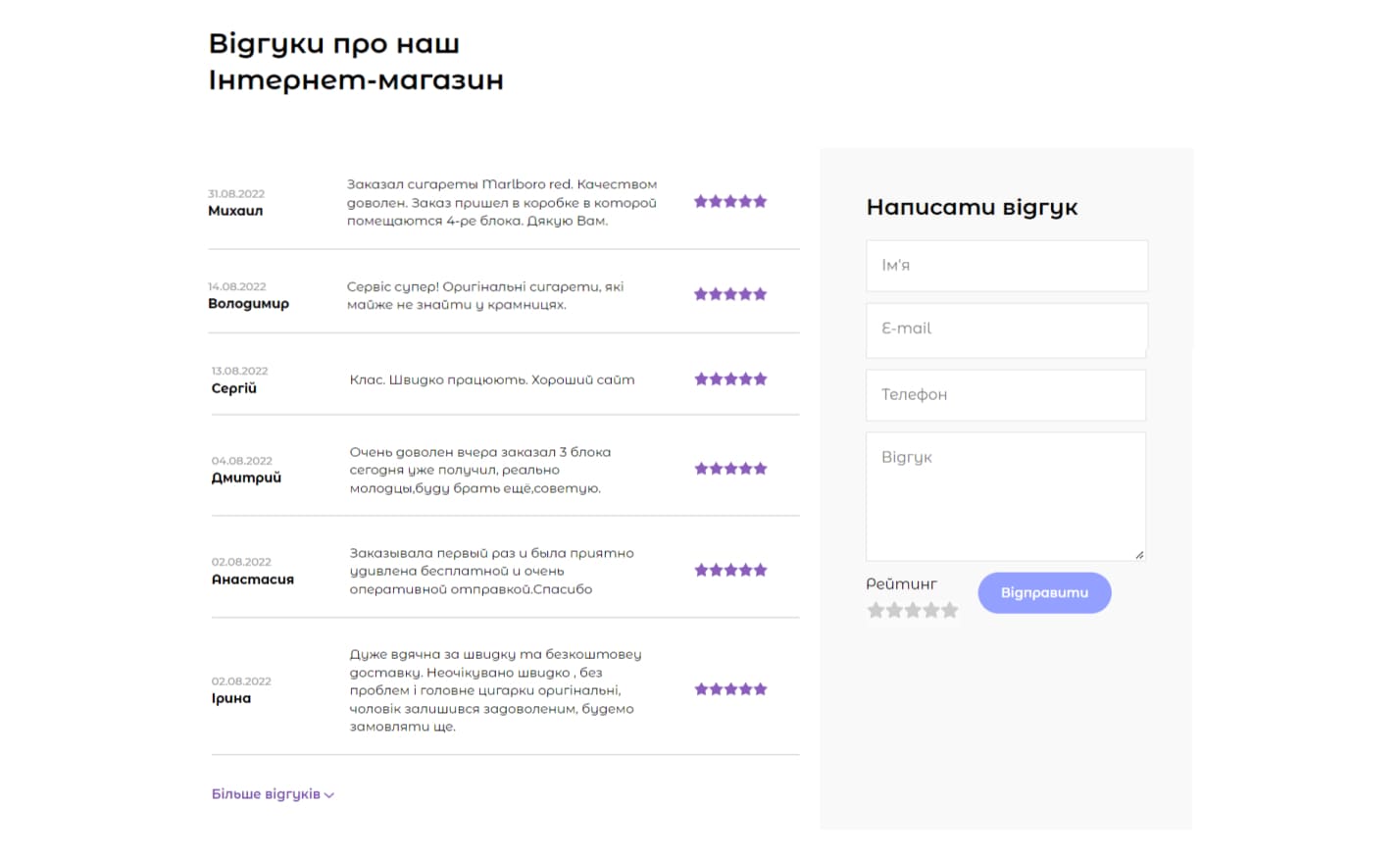
Task: Select the second gray rating star
Action: pyautogui.click(x=894, y=611)
